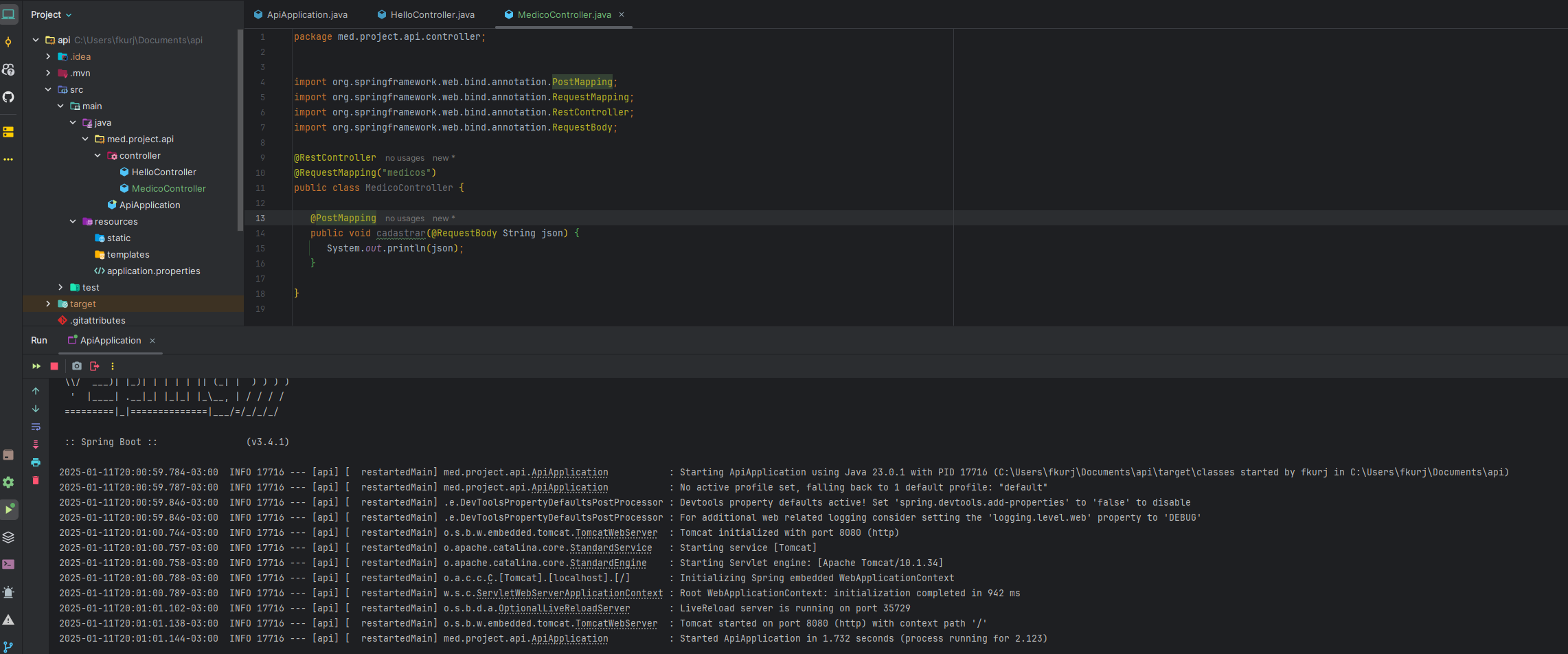Click the camera thread-dump icon
The image size is (1568, 654).
click(77, 366)
